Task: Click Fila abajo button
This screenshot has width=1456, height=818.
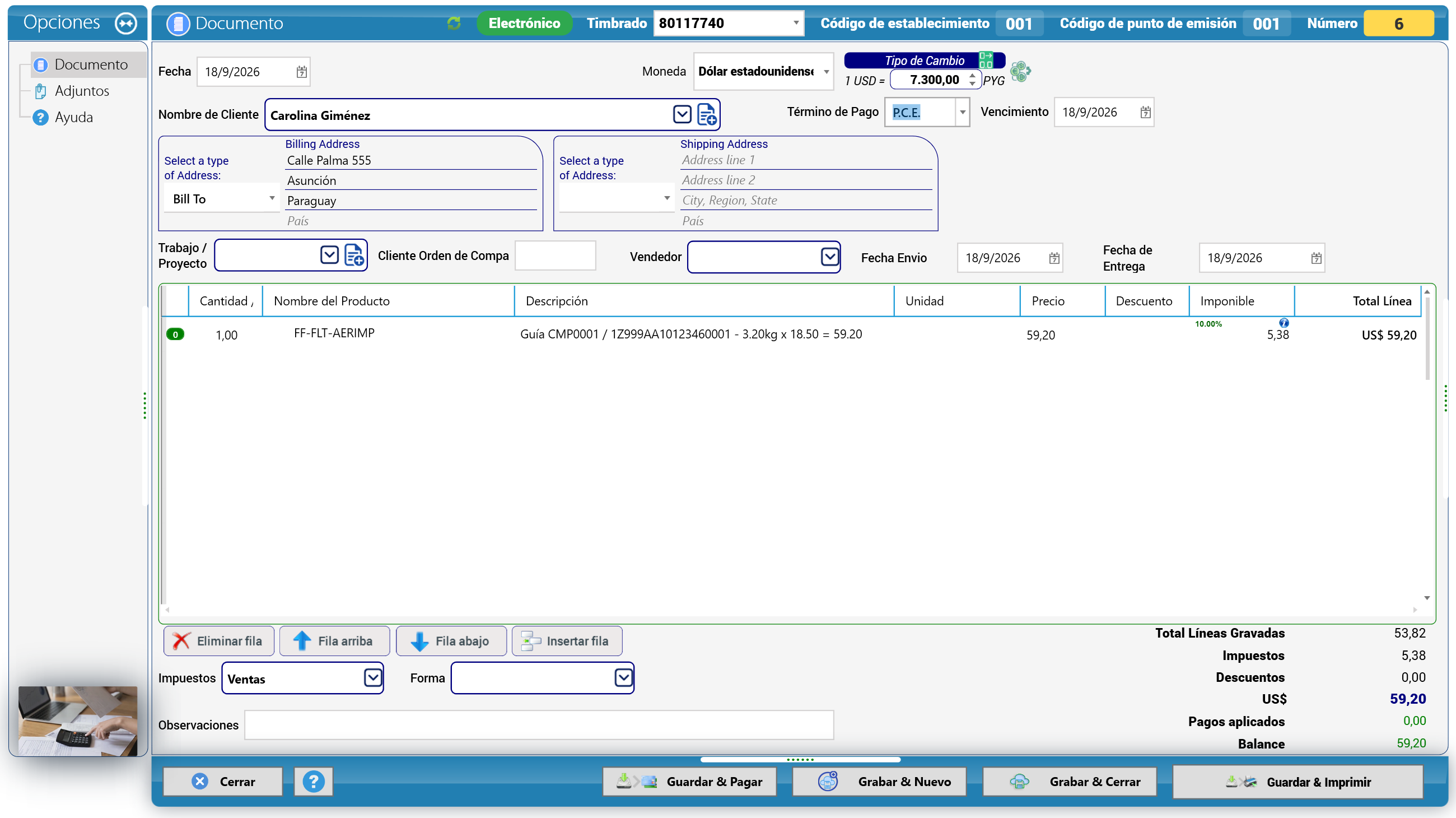Action: [451, 641]
